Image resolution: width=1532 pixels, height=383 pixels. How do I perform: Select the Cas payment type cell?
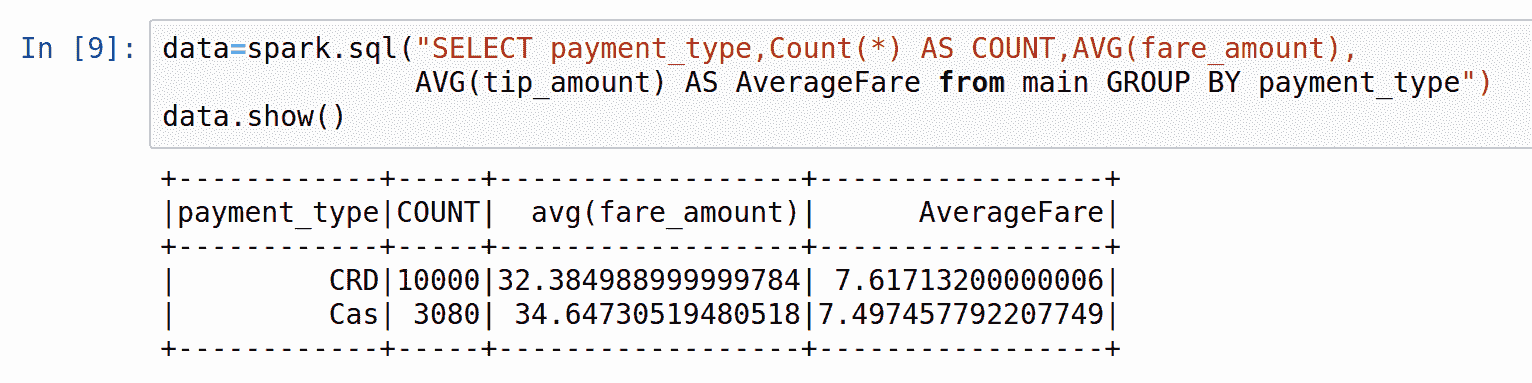point(355,316)
